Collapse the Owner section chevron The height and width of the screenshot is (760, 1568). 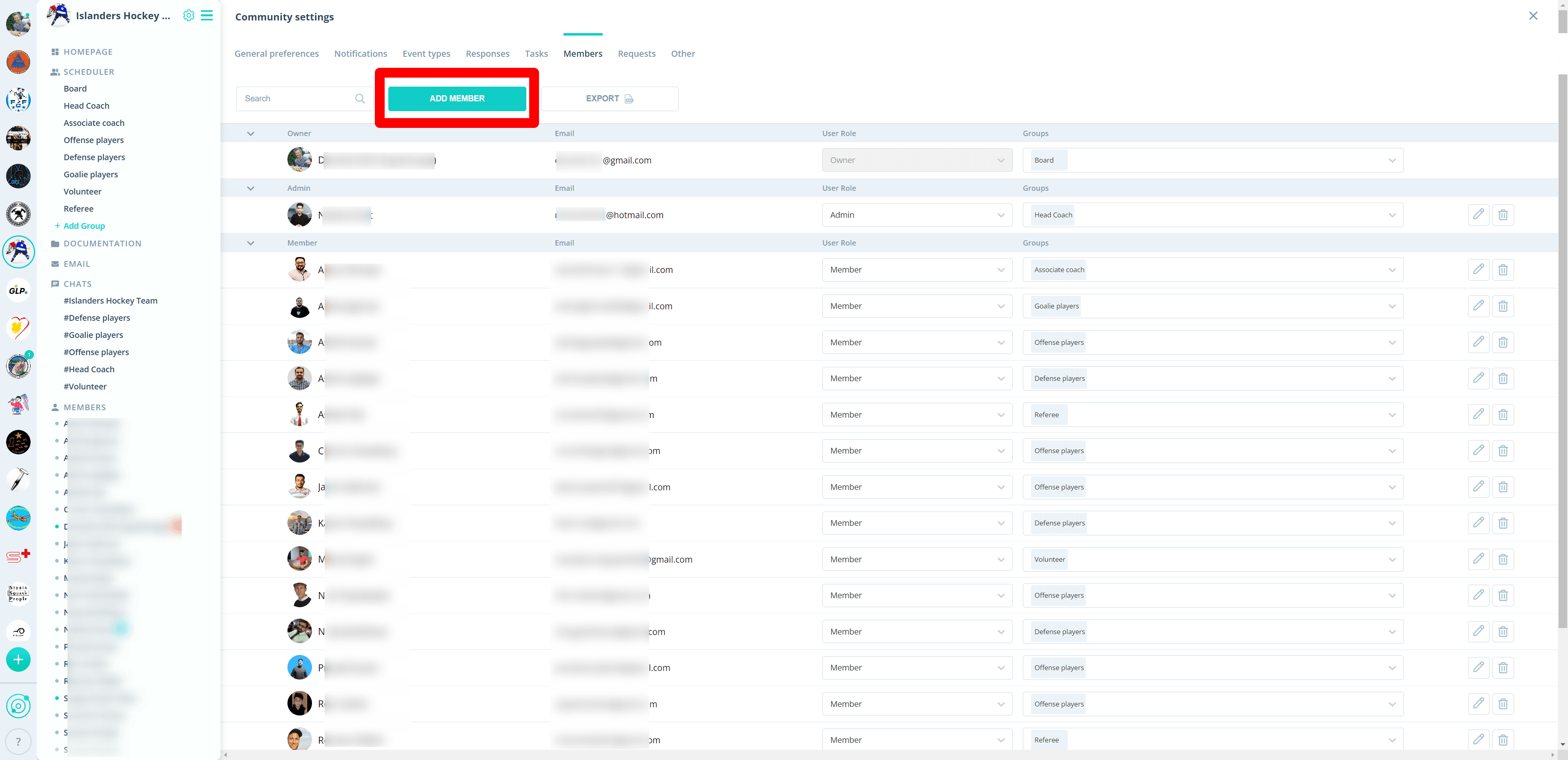[x=251, y=133]
